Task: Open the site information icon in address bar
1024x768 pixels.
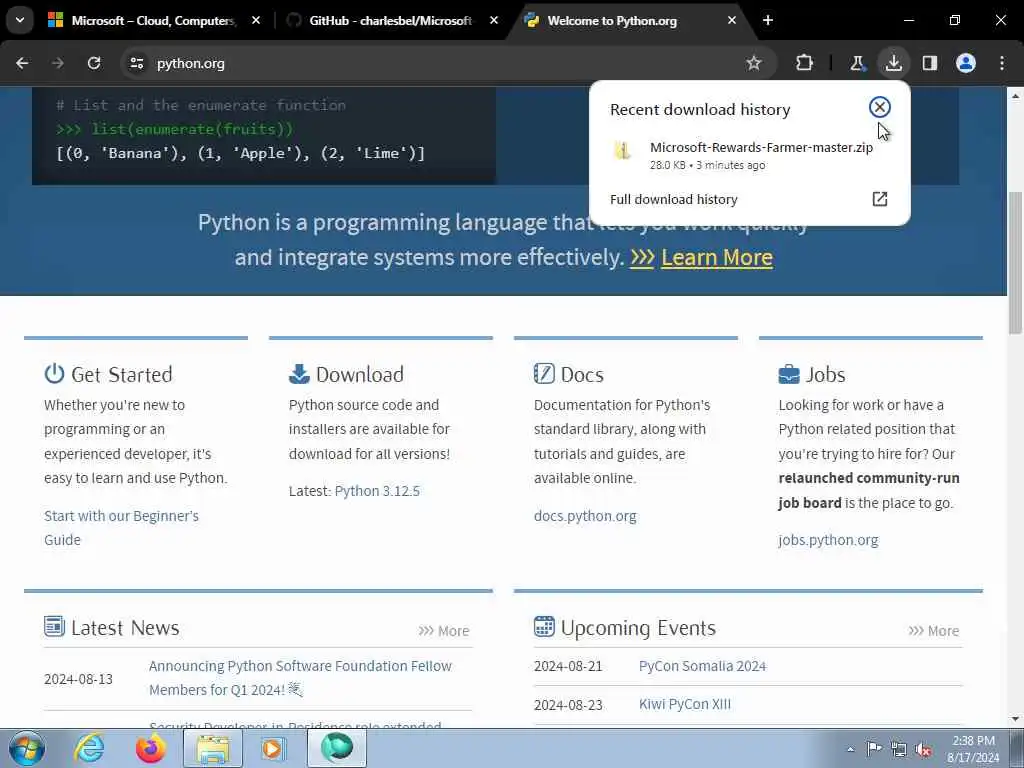Action: 136,63
